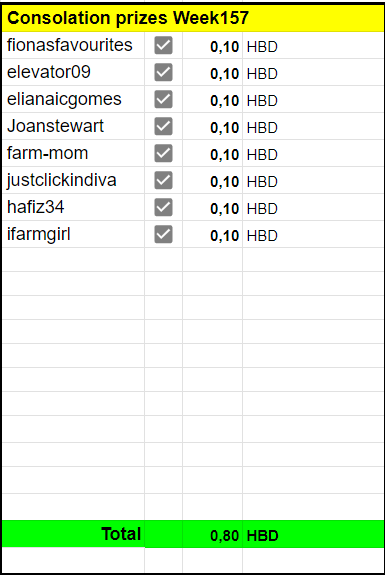Select the Total label cell

coord(73,534)
